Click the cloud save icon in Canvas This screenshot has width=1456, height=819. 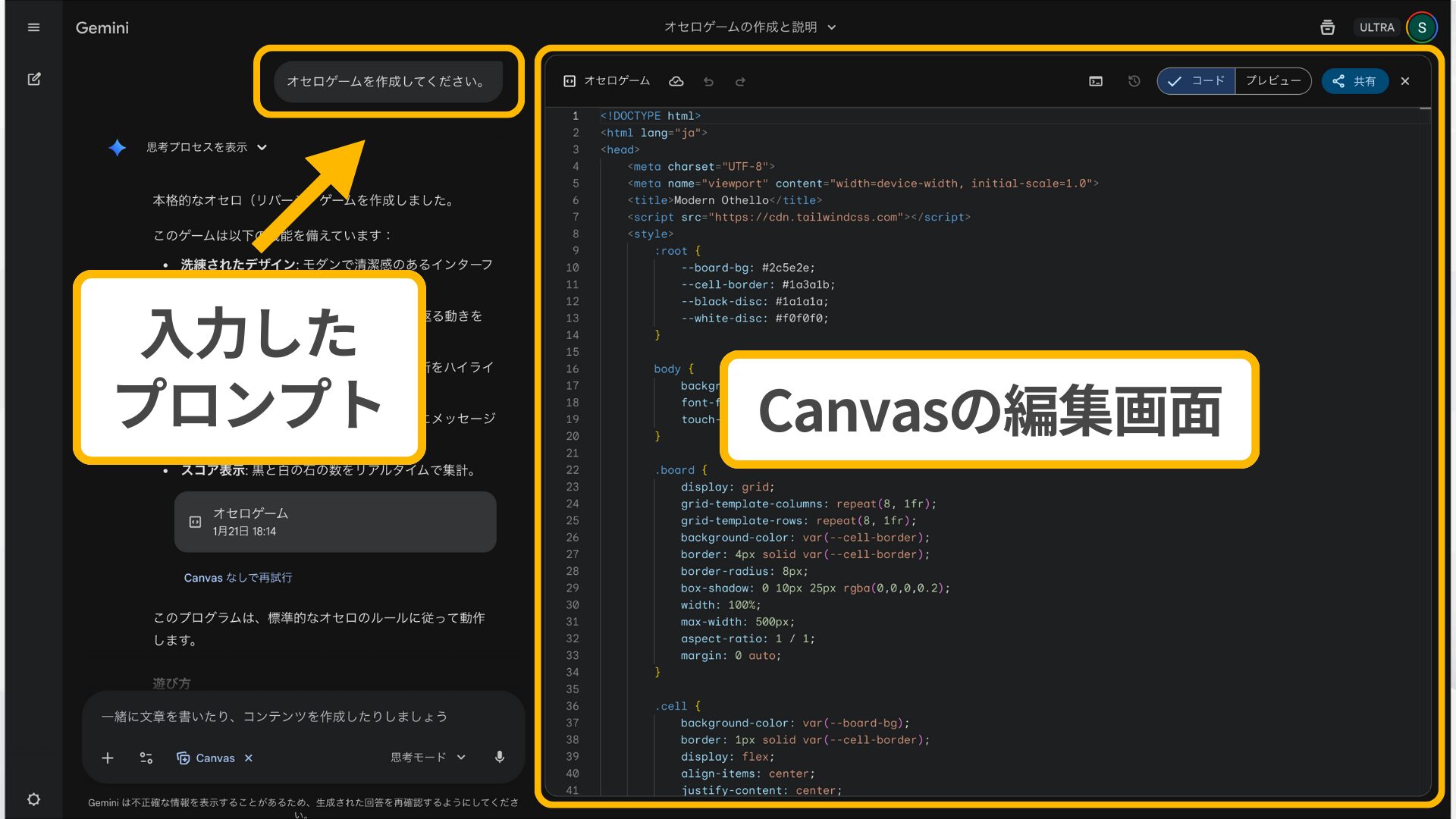click(x=676, y=81)
